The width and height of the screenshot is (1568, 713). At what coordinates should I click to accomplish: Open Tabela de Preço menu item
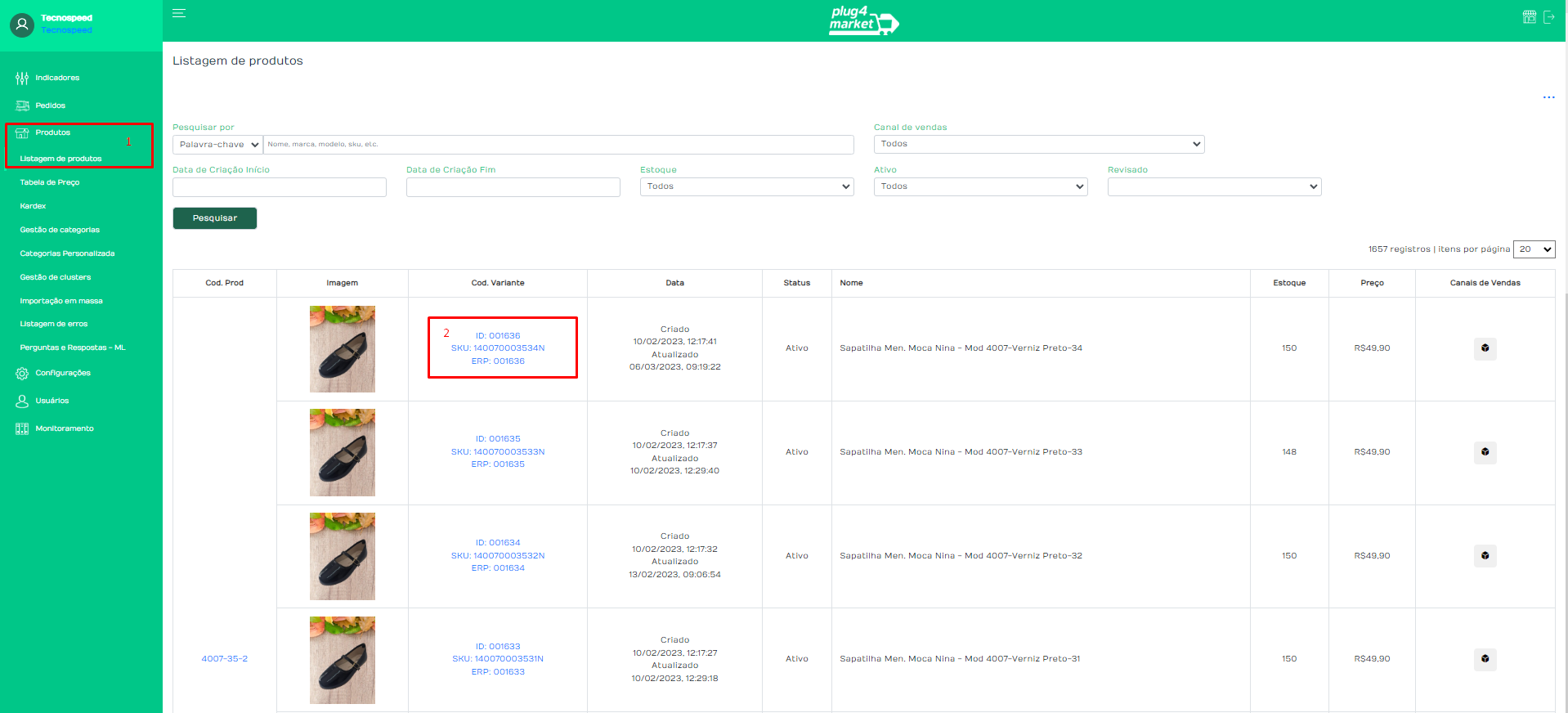pyautogui.click(x=50, y=182)
